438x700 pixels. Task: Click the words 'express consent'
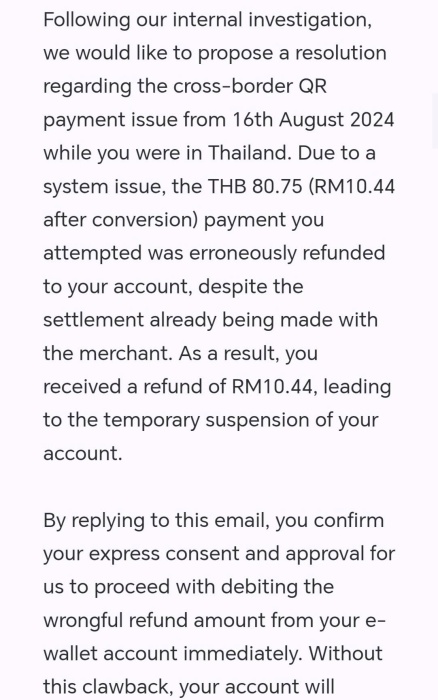point(164,554)
